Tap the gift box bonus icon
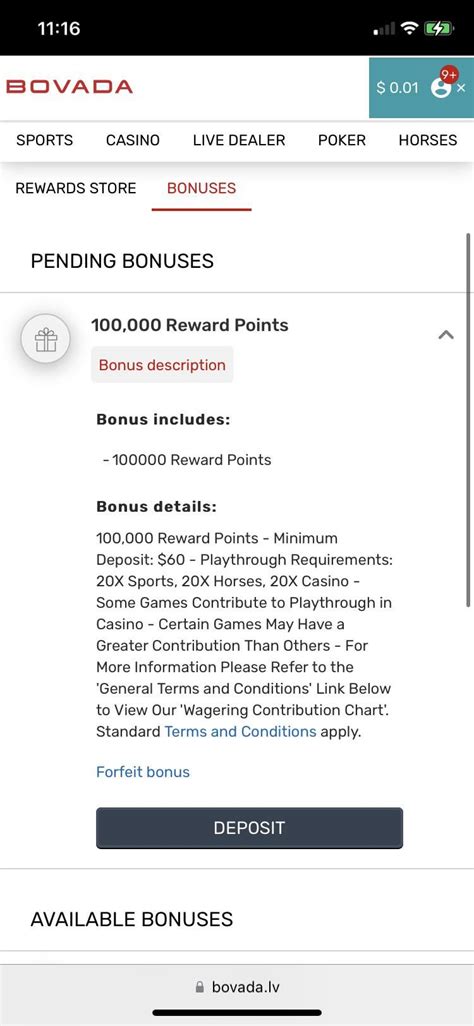This screenshot has height=1026, width=474. click(x=45, y=339)
